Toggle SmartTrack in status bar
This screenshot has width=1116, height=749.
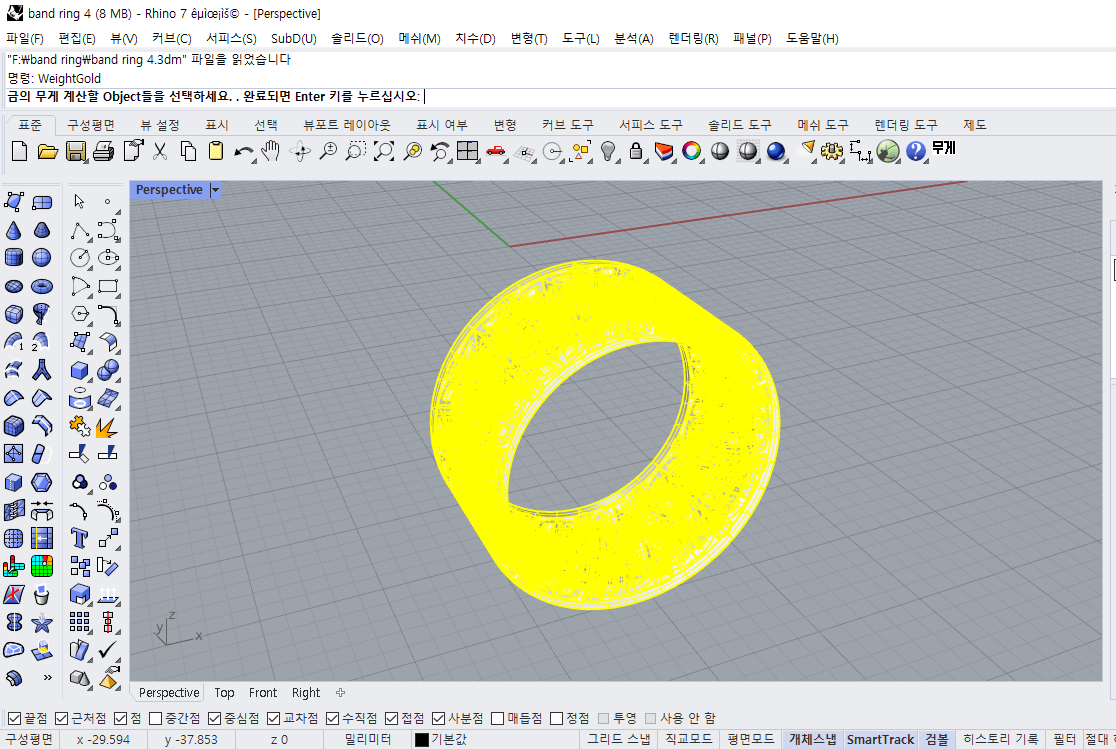click(x=880, y=740)
